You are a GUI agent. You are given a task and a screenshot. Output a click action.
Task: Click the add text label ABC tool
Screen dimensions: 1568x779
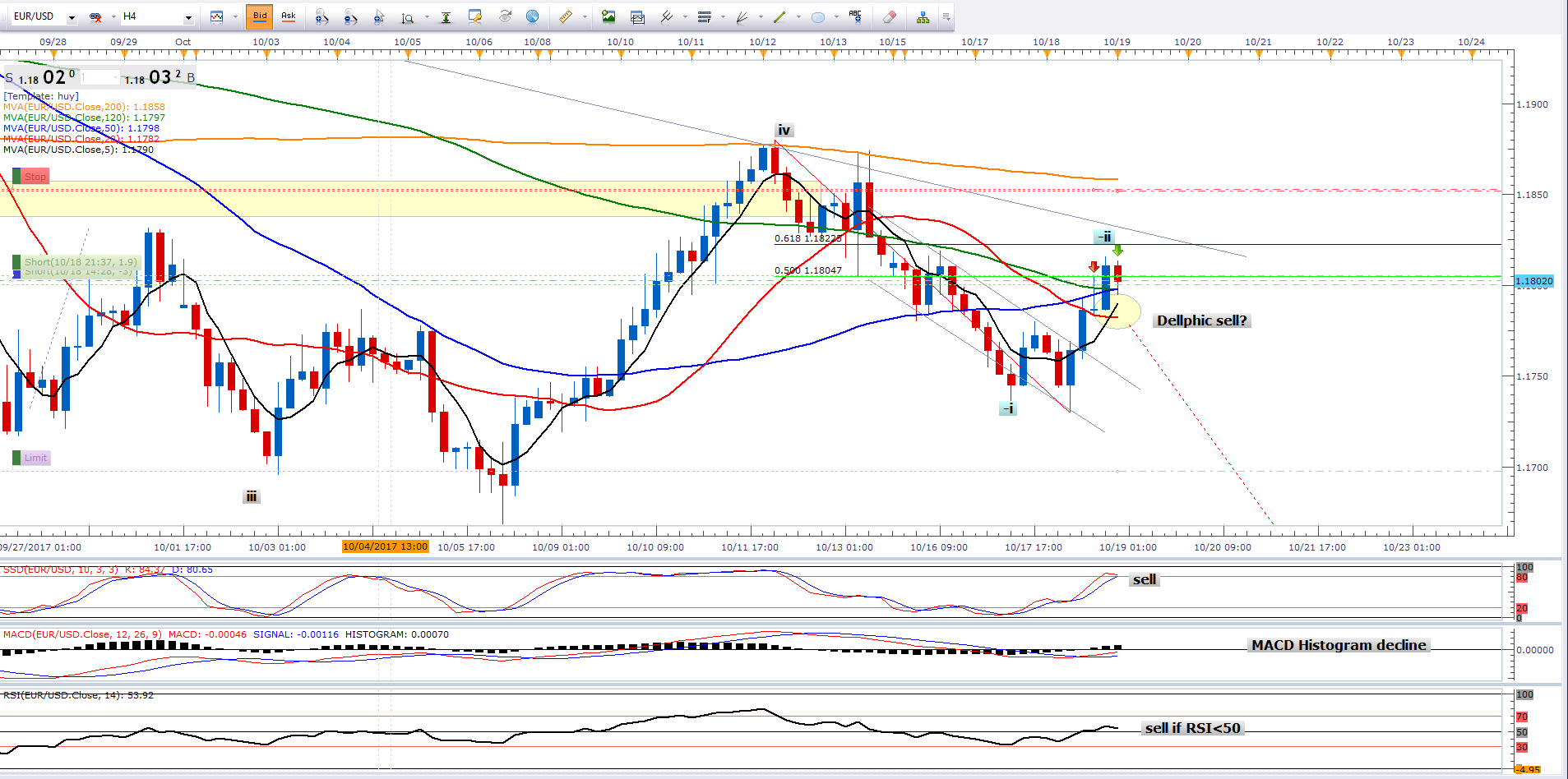(x=855, y=16)
